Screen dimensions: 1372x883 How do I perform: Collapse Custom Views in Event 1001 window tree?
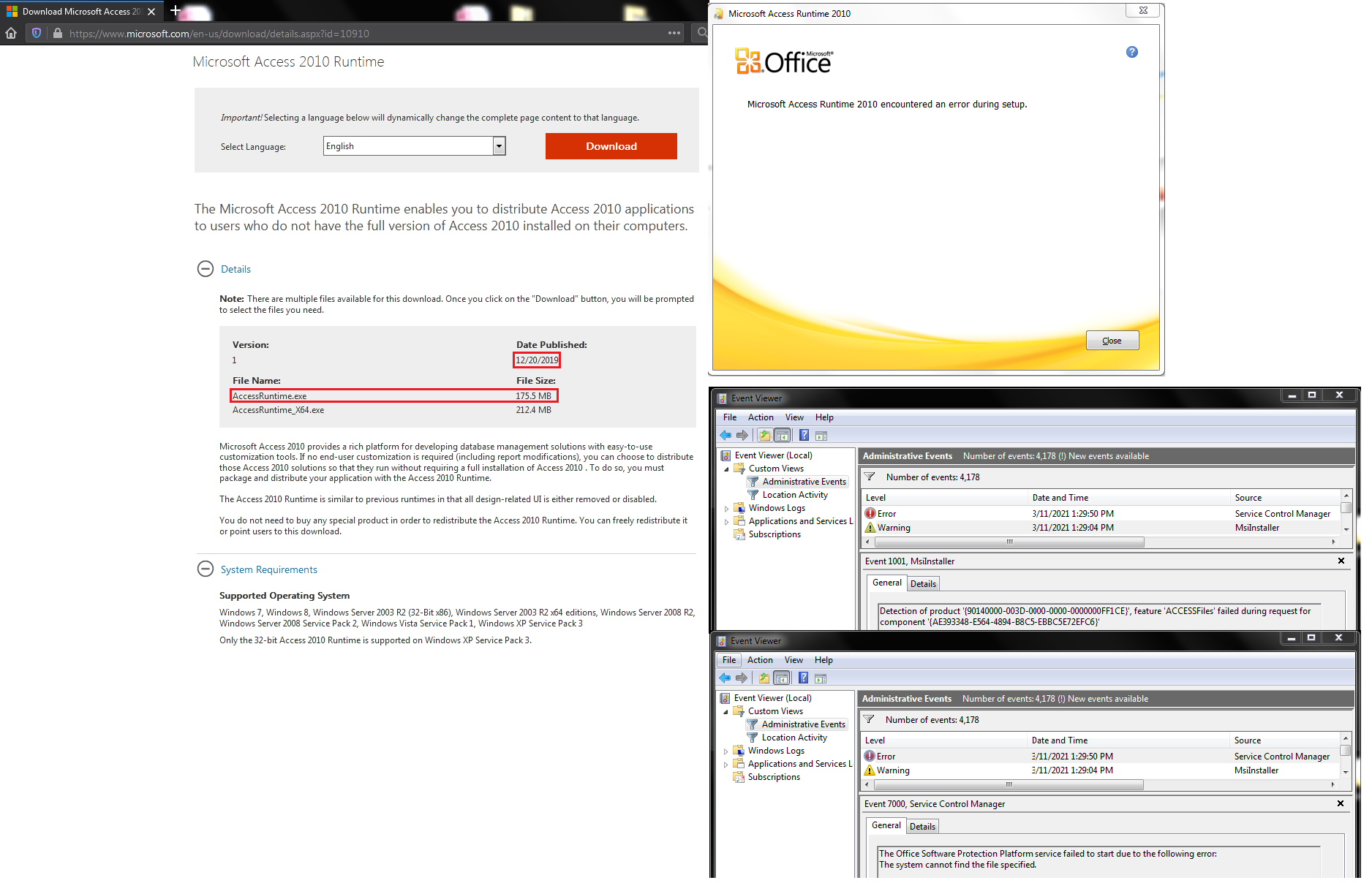coord(726,469)
